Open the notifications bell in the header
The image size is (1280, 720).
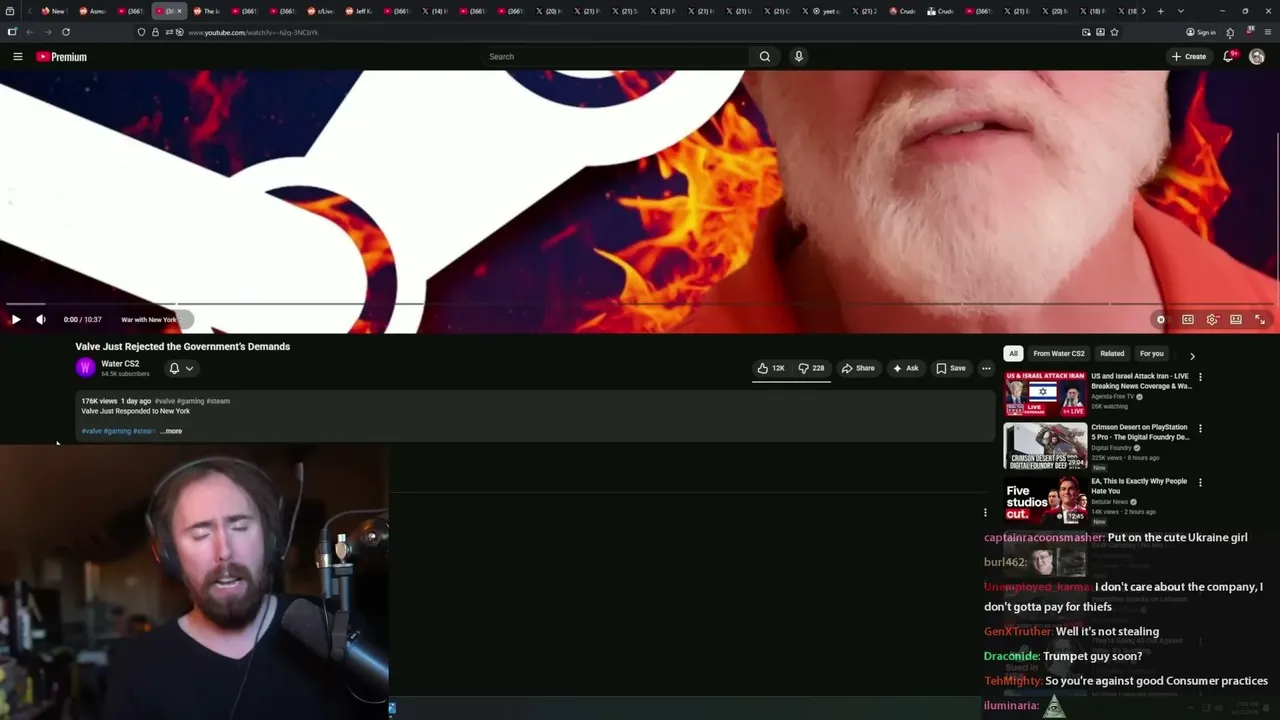[1229, 57]
